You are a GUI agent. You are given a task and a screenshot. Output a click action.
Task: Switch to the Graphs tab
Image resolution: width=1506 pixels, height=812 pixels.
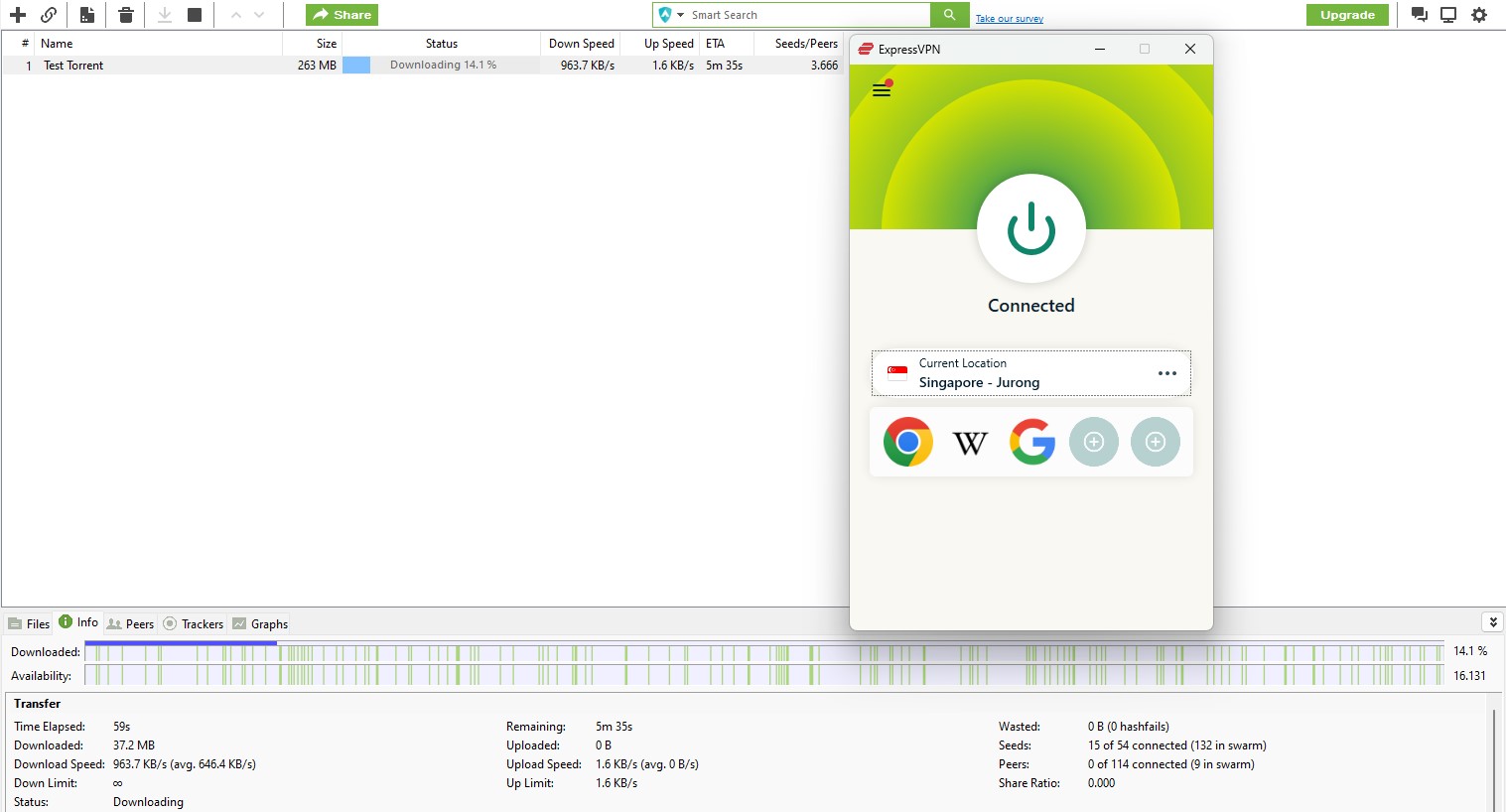coord(260,624)
